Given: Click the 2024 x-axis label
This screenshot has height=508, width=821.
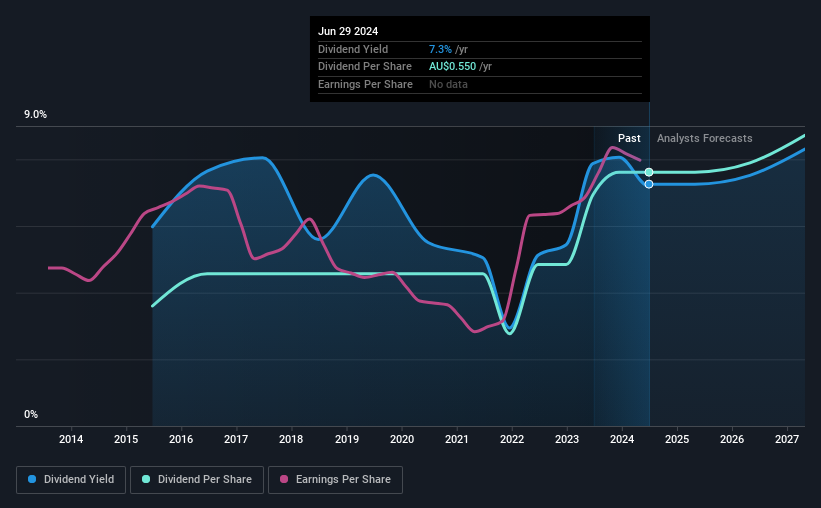Looking at the screenshot, I should tap(622, 439).
